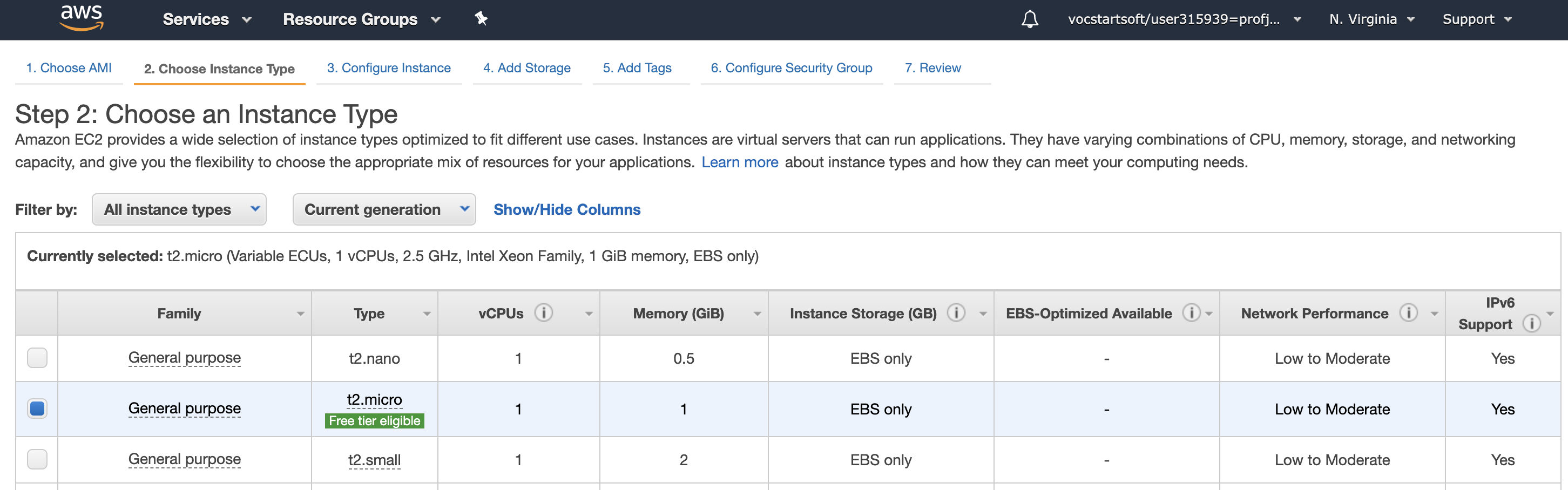
Task: Click Network Performance info icon
Action: point(1408,313)
